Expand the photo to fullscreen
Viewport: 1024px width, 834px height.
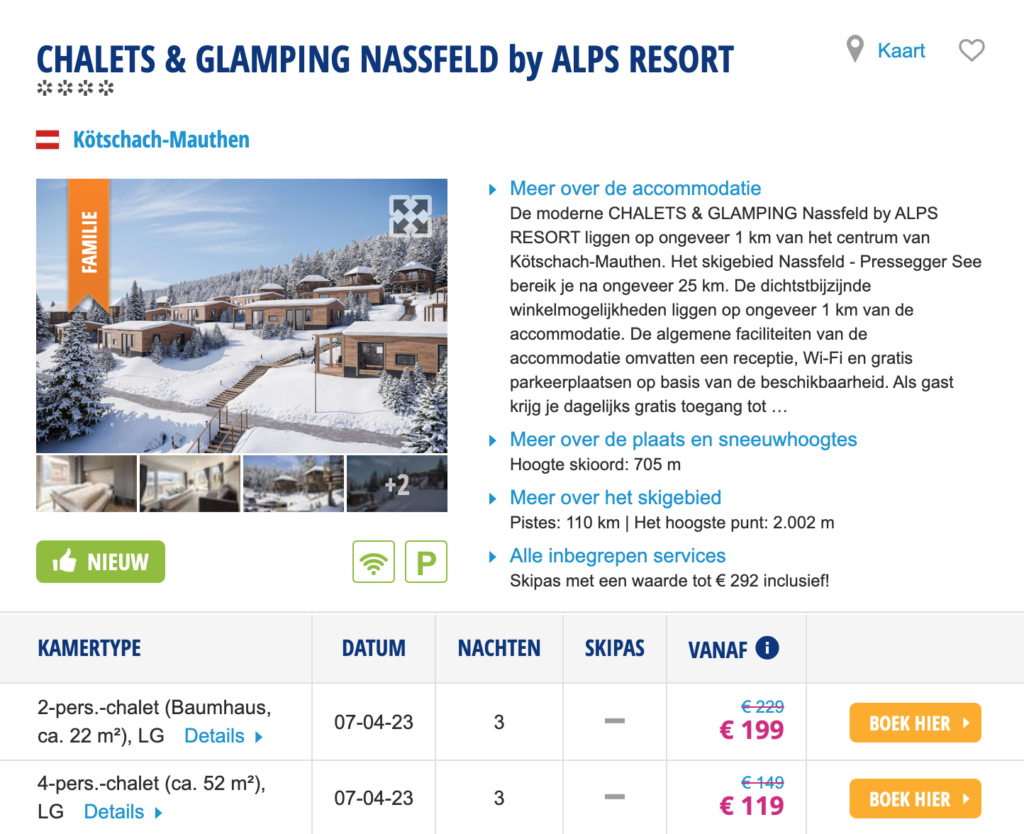tap(410, 216)
